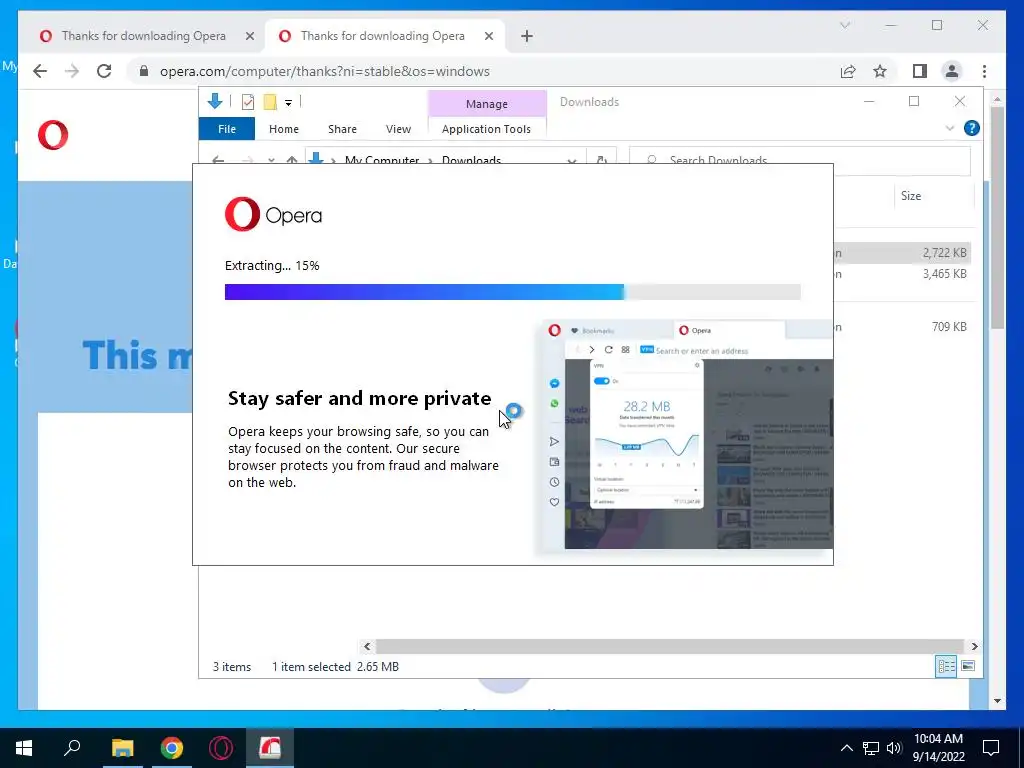
Task: Switch to the first Thanks for downloading Opera tab
Action: click(144, 36)
